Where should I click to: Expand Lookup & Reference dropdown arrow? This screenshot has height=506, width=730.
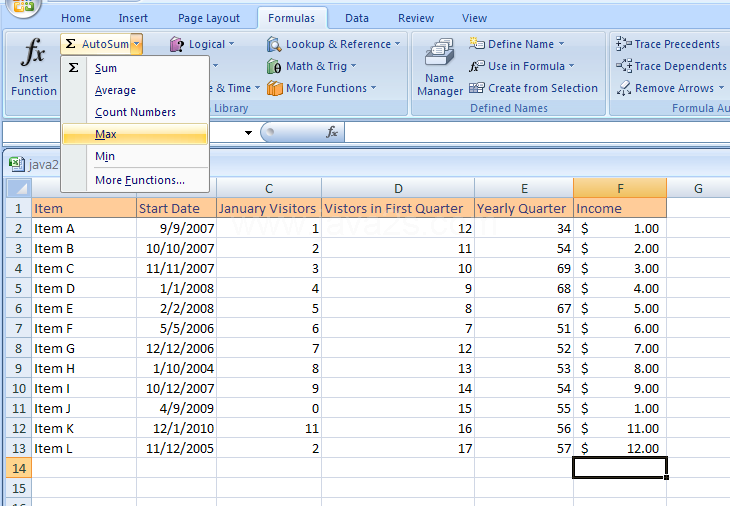click(x=398, y=44)
